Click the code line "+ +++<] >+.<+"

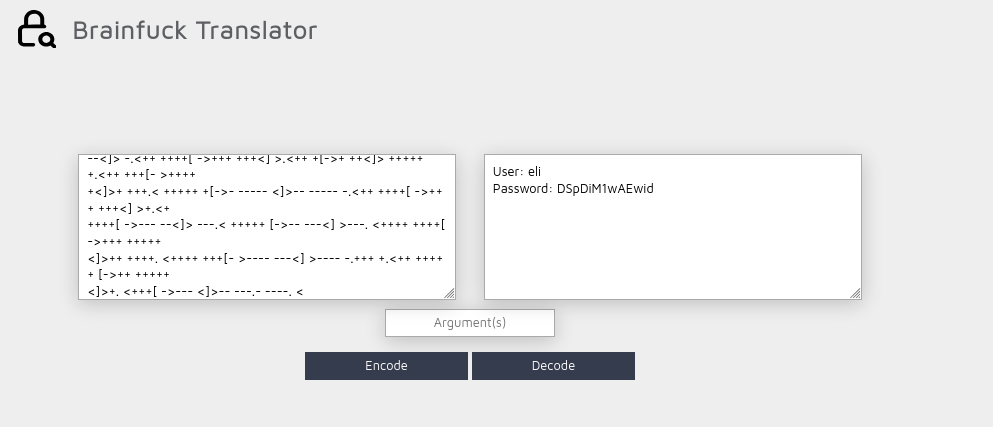pyautogui.click(x=129, y=208)
